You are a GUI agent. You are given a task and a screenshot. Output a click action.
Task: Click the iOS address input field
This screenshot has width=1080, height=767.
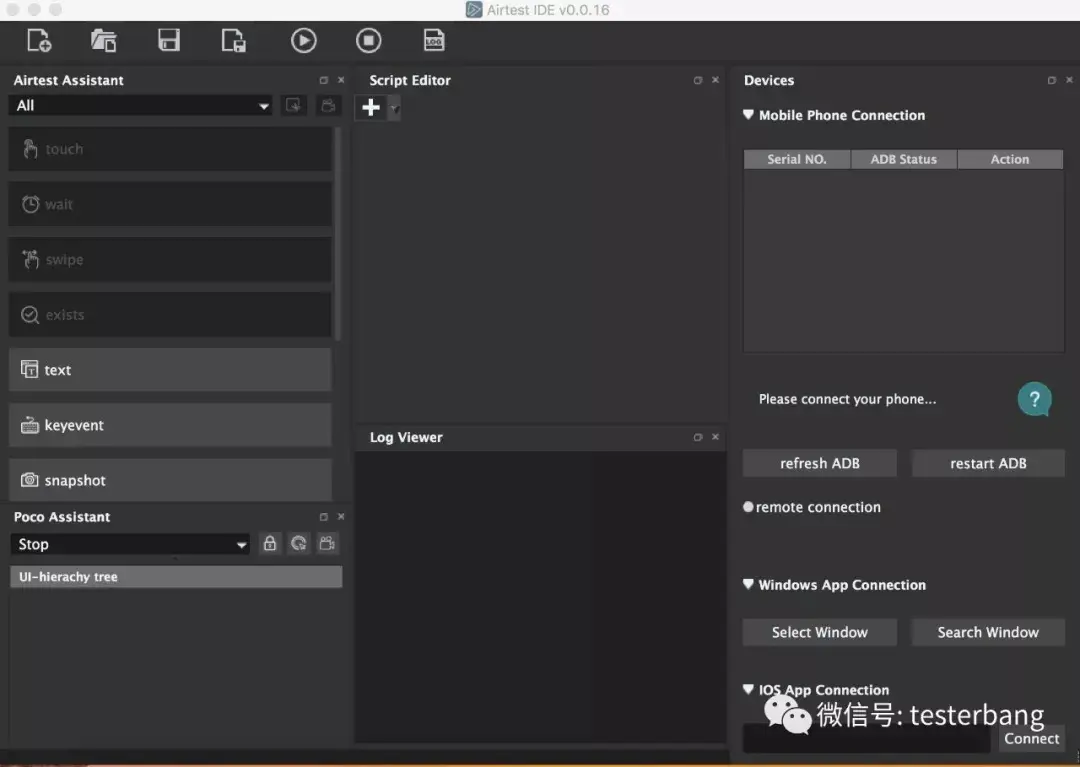tap(866, 738)
